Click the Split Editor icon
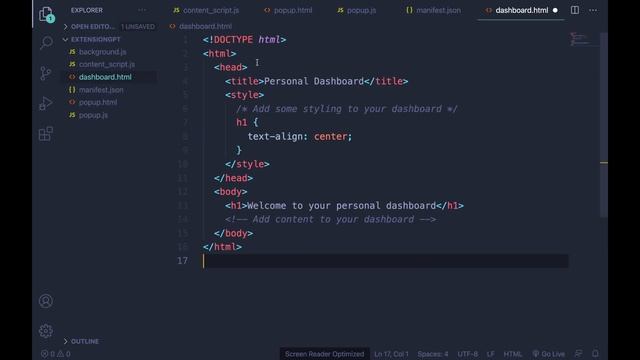 click(x=575, y=10)
